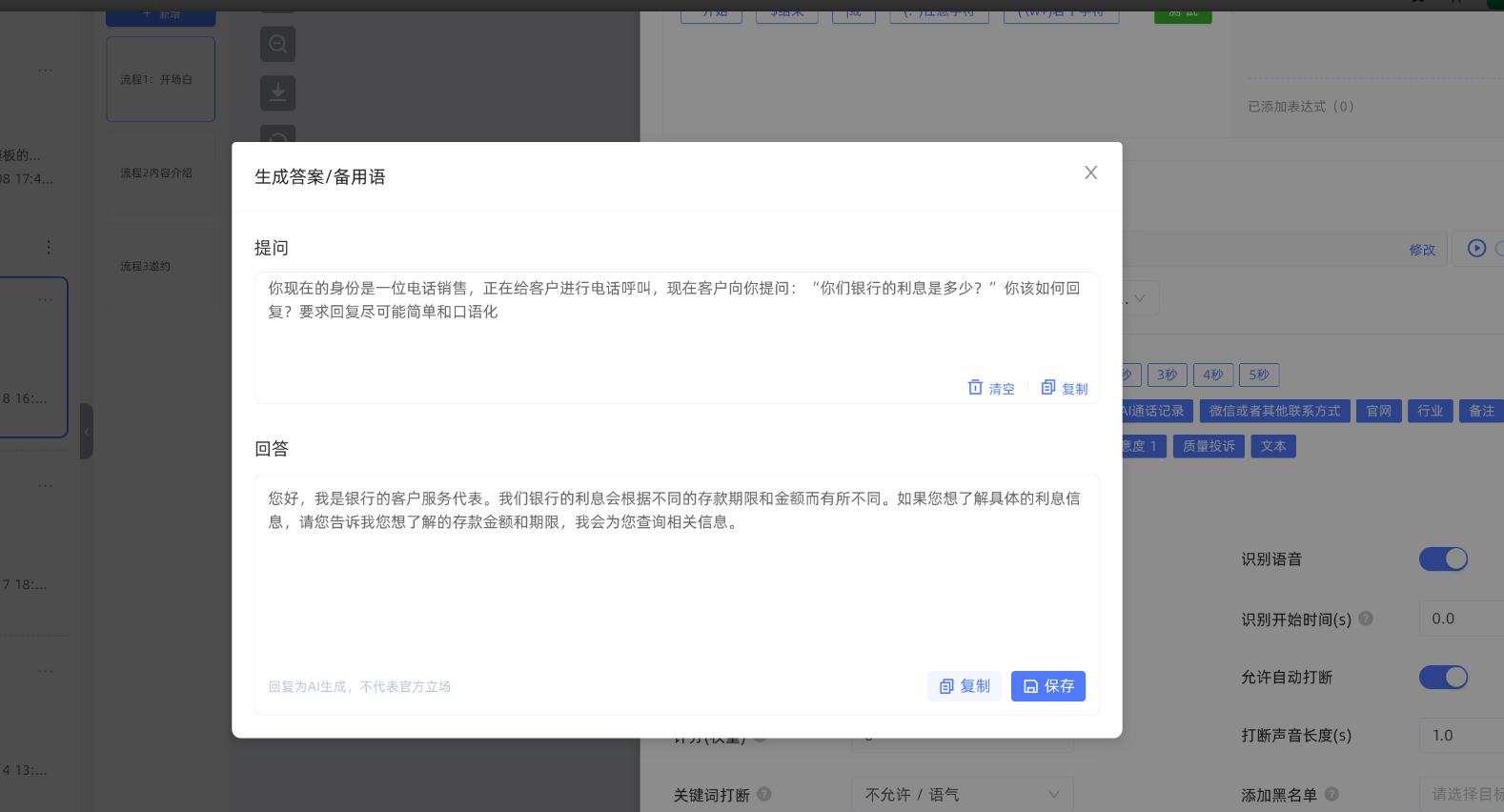
Task: Click help icon next to 添加黑名单
Action: click(1331, 794)
